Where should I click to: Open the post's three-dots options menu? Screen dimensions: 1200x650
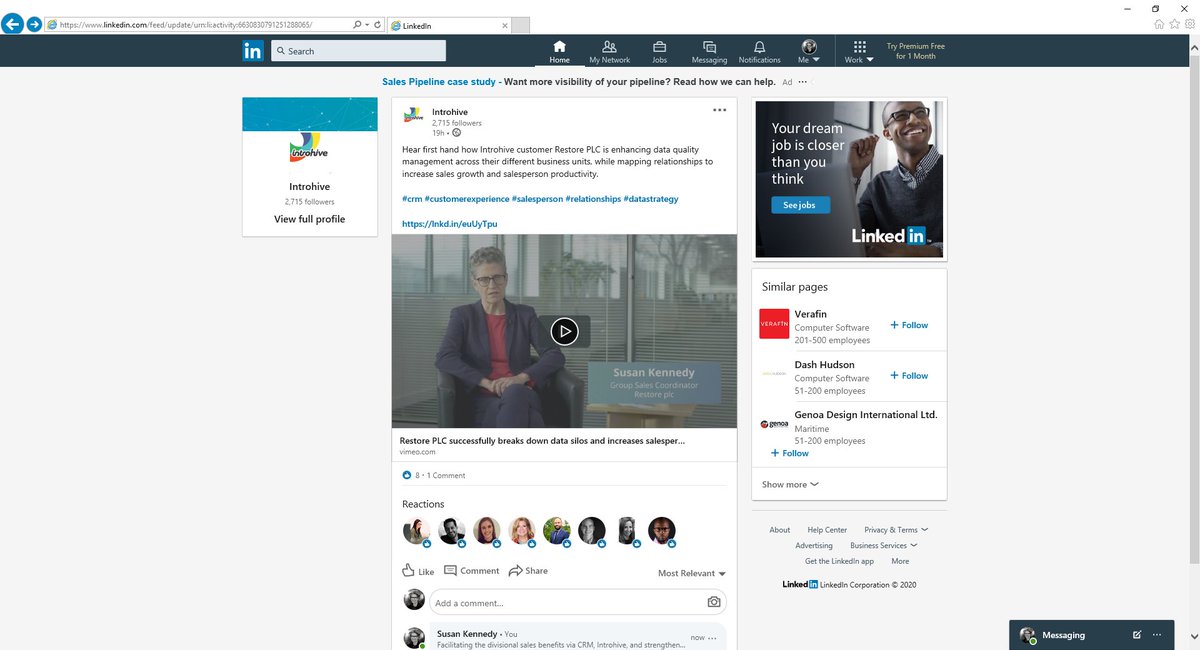coord(720,110)
